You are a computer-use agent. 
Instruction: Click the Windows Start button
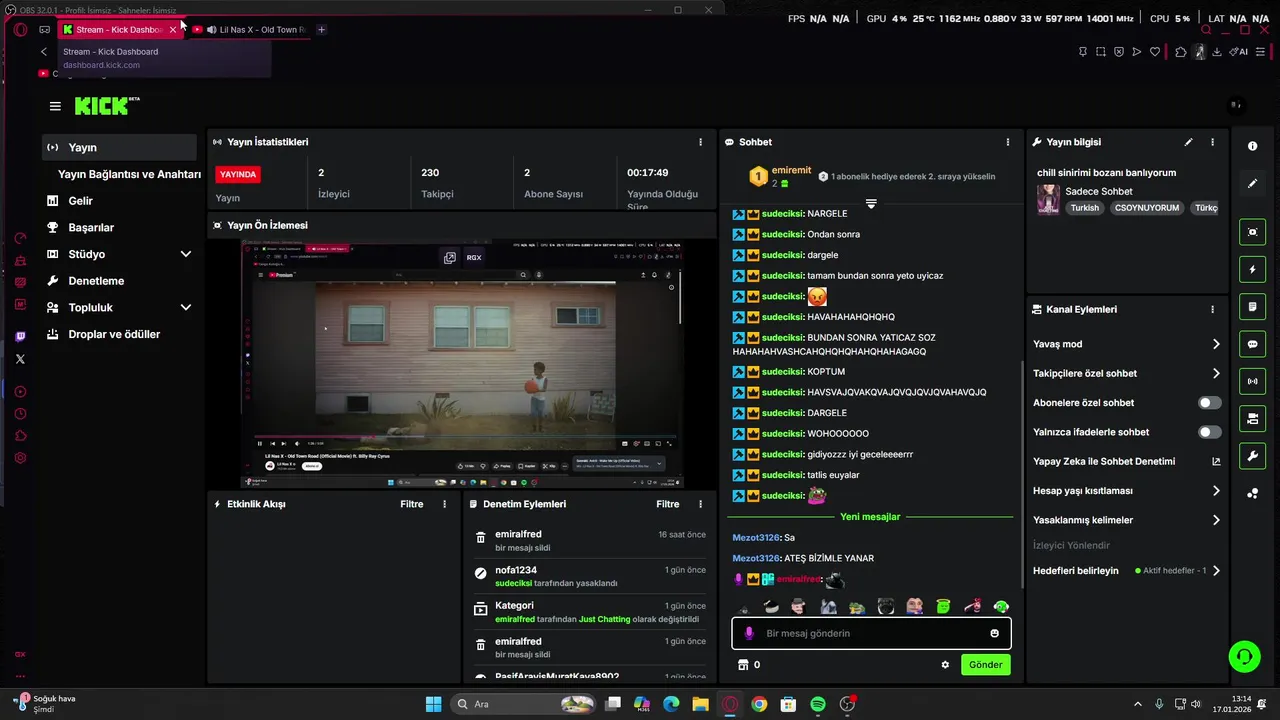point(433,704)
